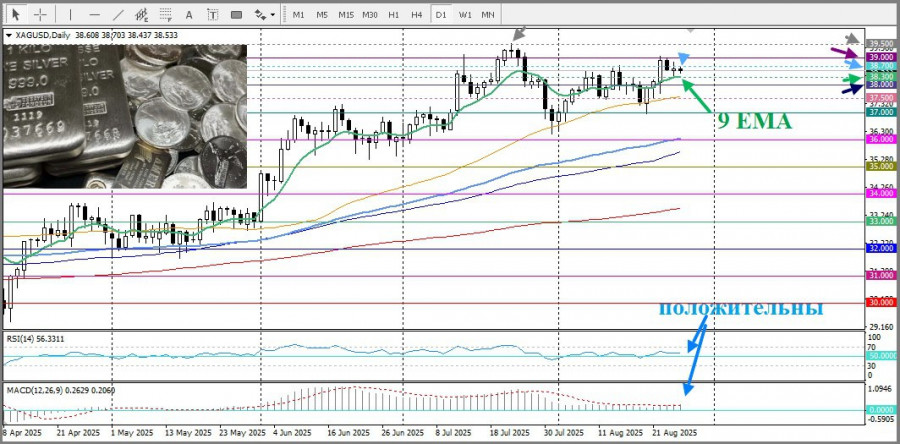The image size is (900, 444).
Task: Pick the Fibonacci retracement tool
Action: pos(166,14)
